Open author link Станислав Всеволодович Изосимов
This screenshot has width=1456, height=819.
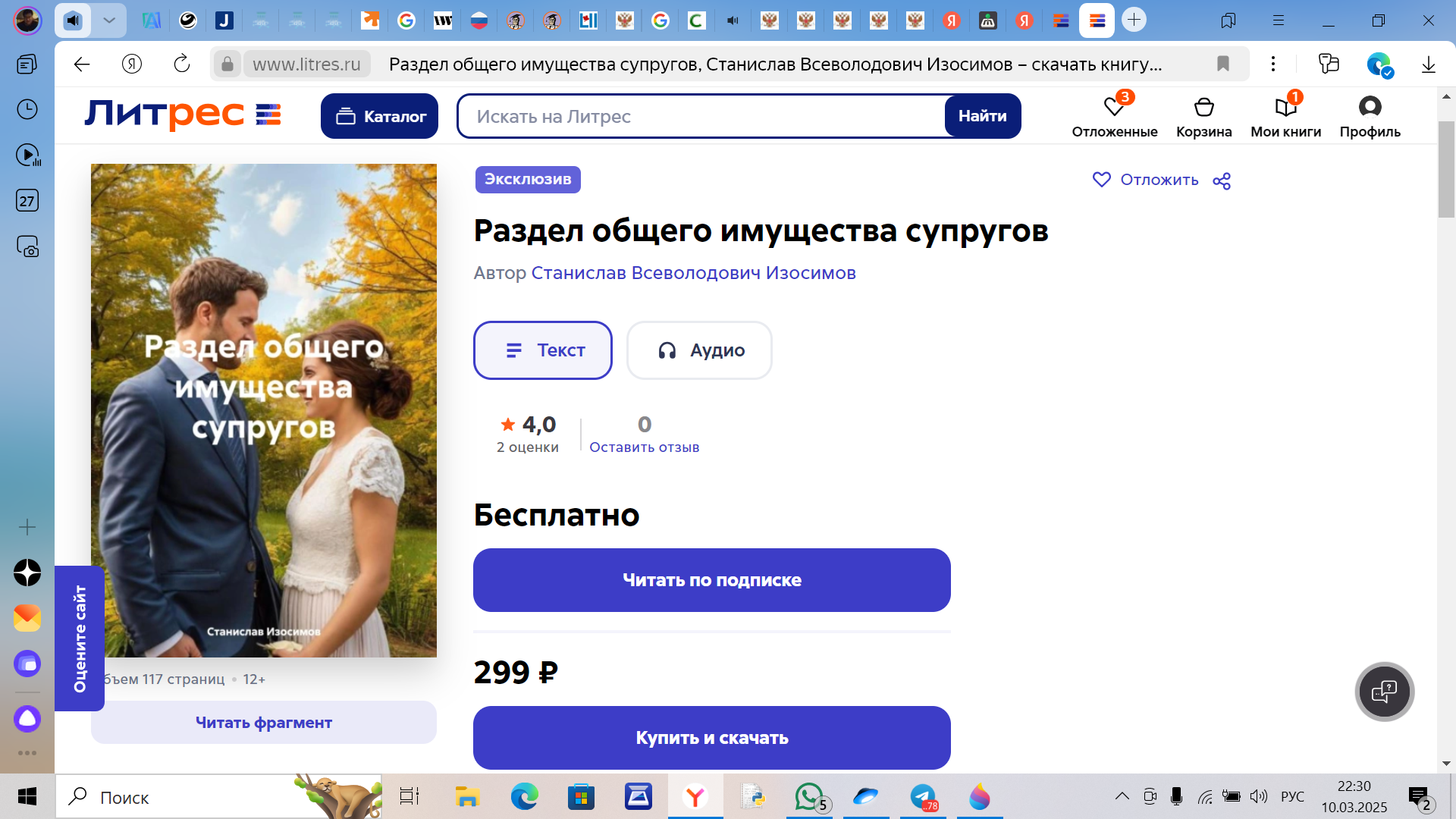pos(693,273)
